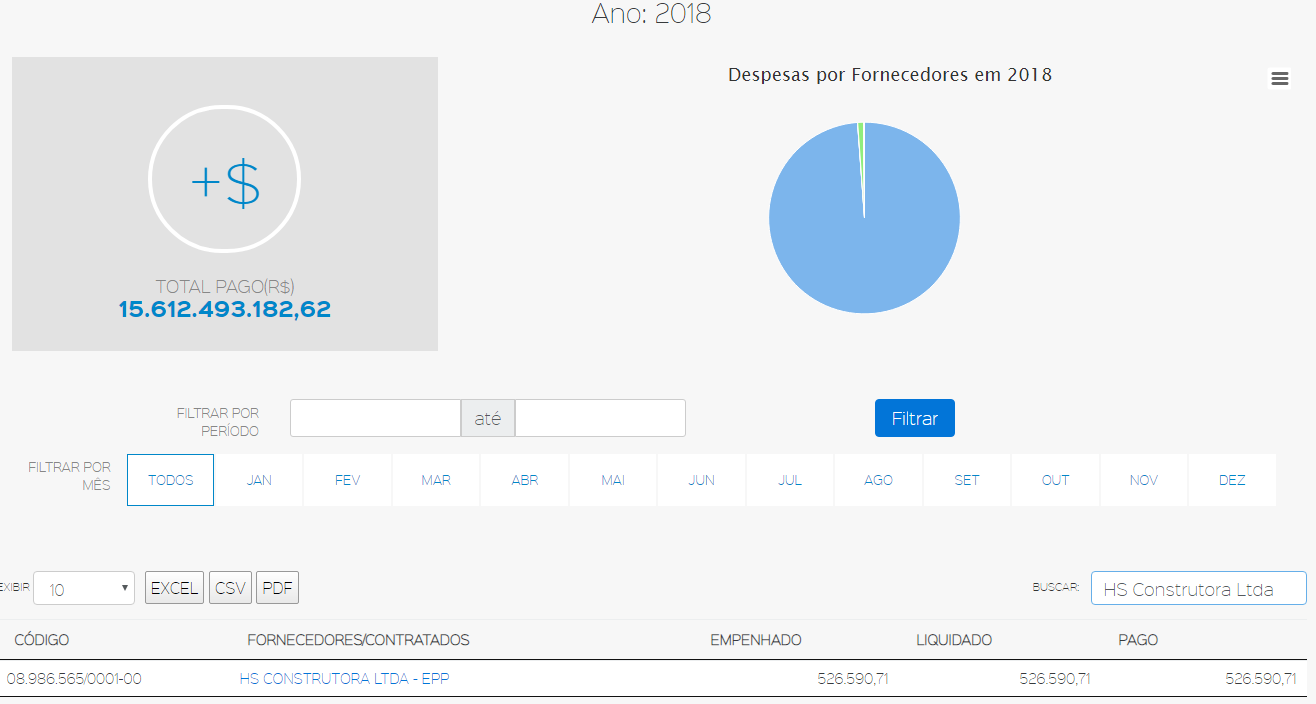Focus the period start date field

375,418
